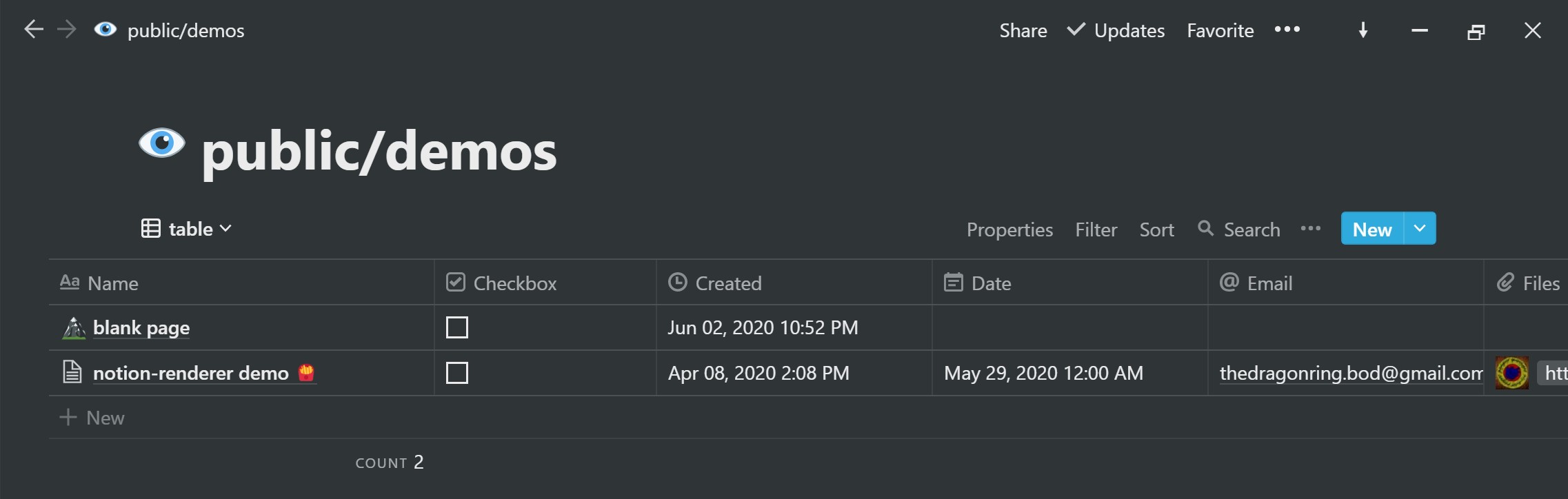Click the magnifier Search icon
The image size is (1568, 499).
pos(1205,228)
